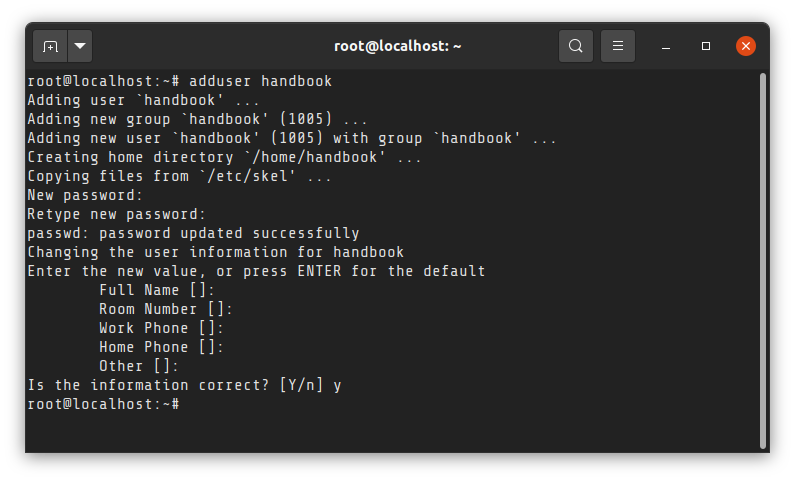
Task: Click the 'Room Number []:' line
Action: [166, 309]
